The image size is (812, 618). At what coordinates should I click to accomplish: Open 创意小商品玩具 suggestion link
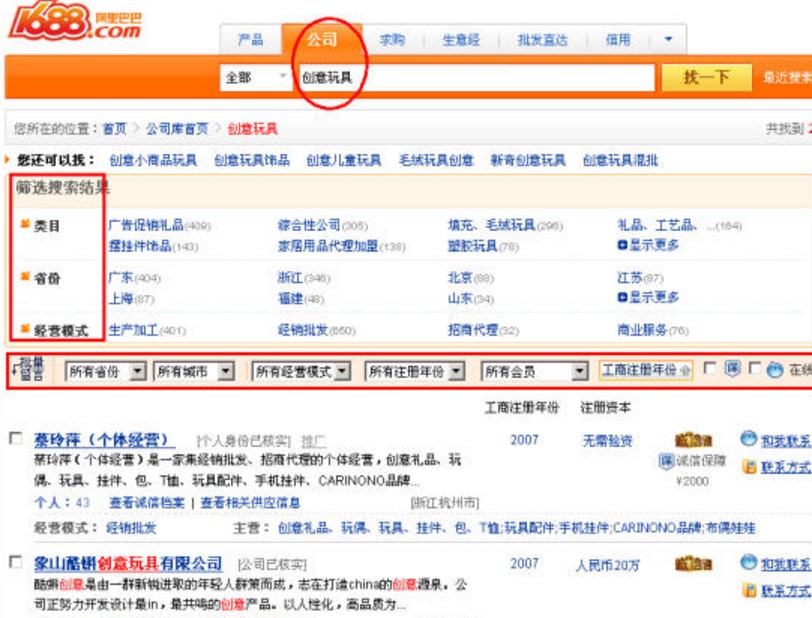[x=153, y=161]
